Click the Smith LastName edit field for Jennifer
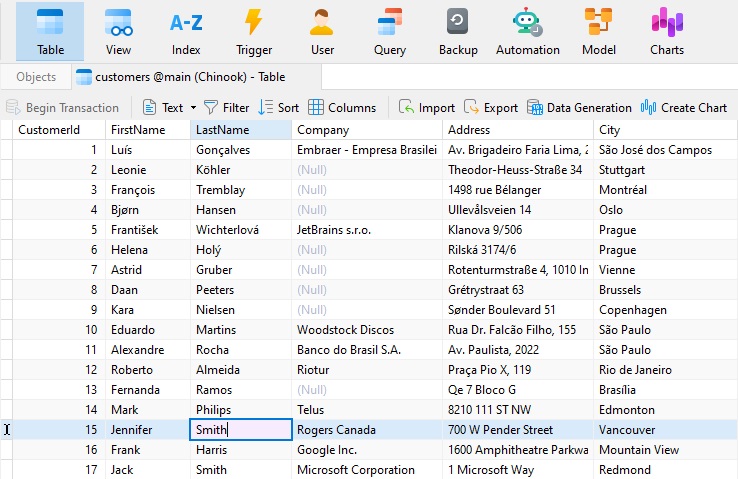Screen dimensions: 738x479 [241, 430]
